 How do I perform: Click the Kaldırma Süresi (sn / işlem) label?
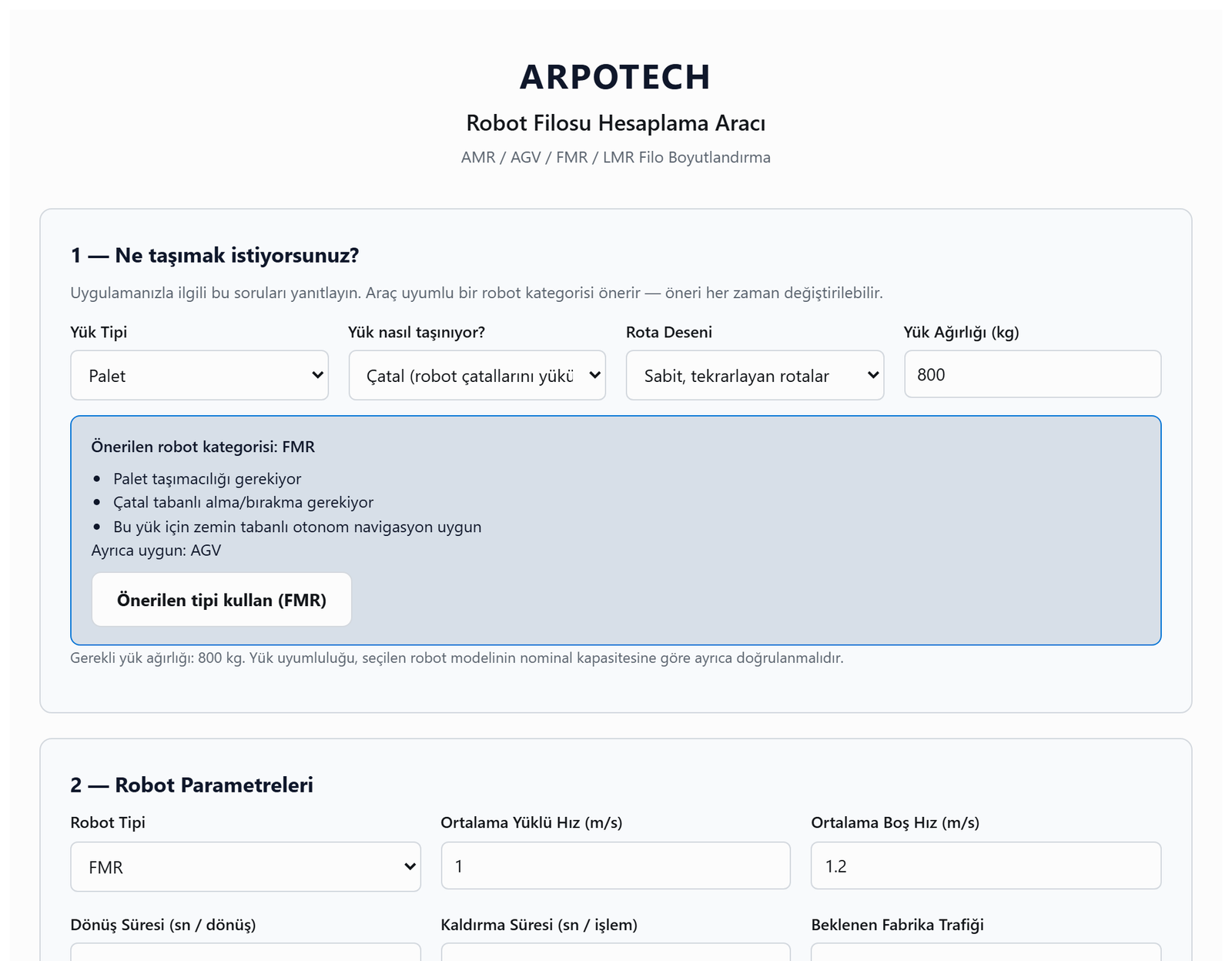coord(539,925)
